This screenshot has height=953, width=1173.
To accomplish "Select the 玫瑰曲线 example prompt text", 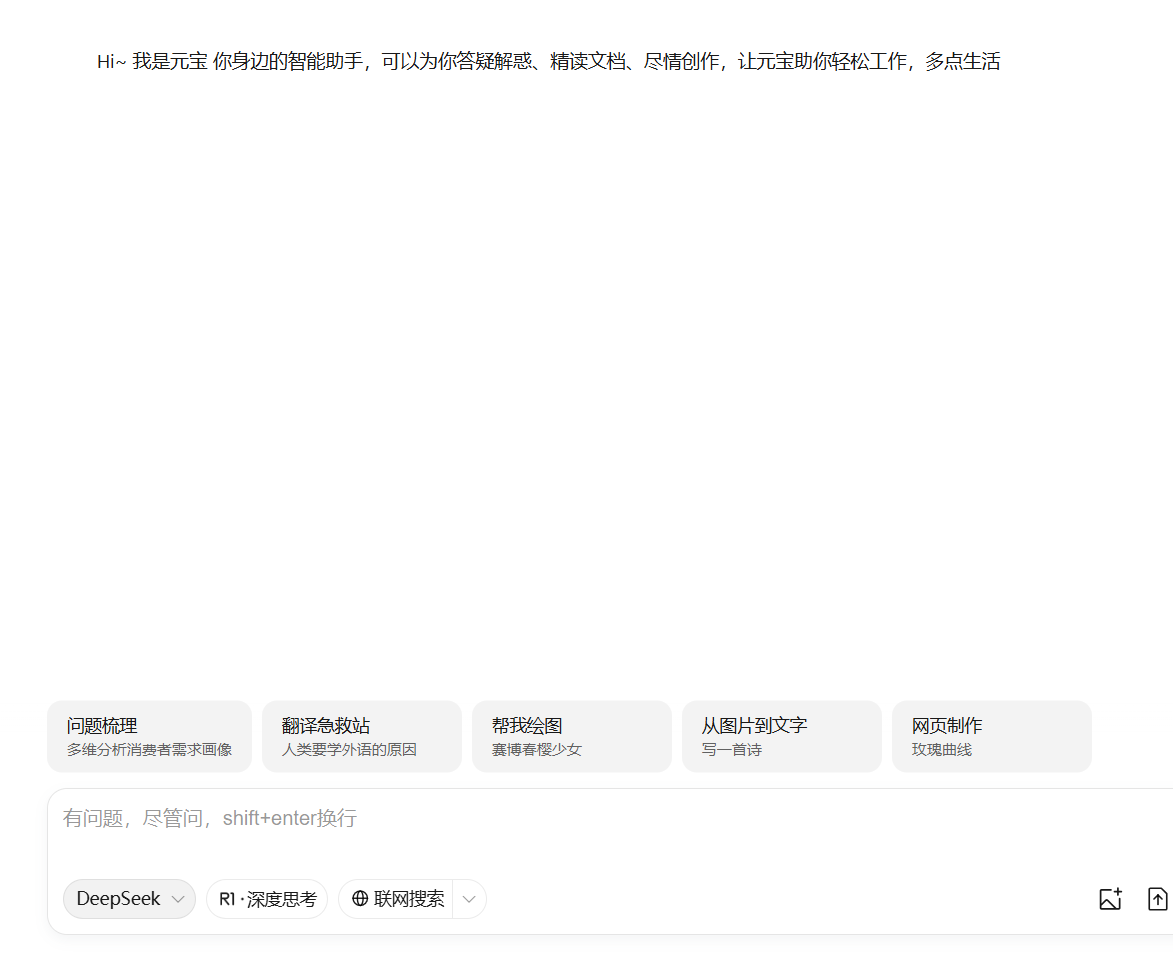I will click(941, 750).
